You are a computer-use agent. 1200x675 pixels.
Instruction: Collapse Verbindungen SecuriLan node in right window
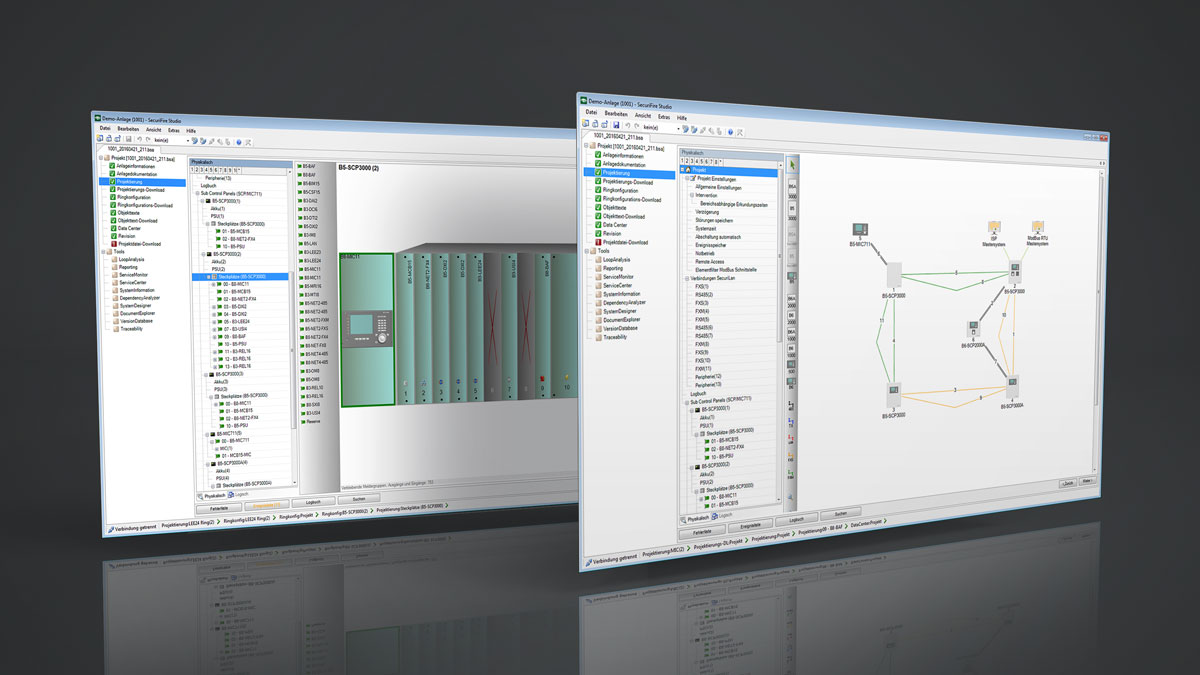687,278
